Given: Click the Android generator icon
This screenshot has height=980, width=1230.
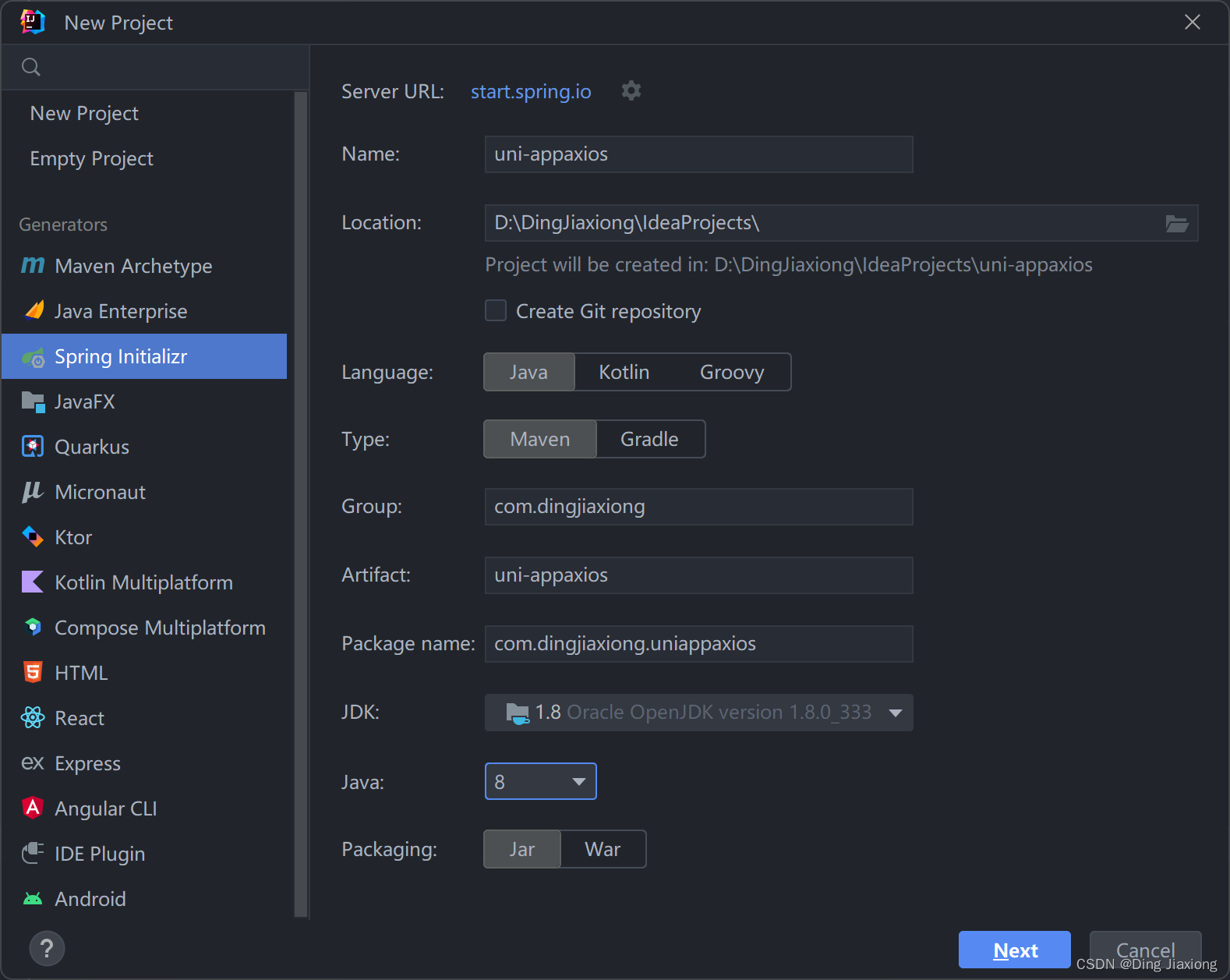Looking at the screenshot, I should click(x=33, y=899).
